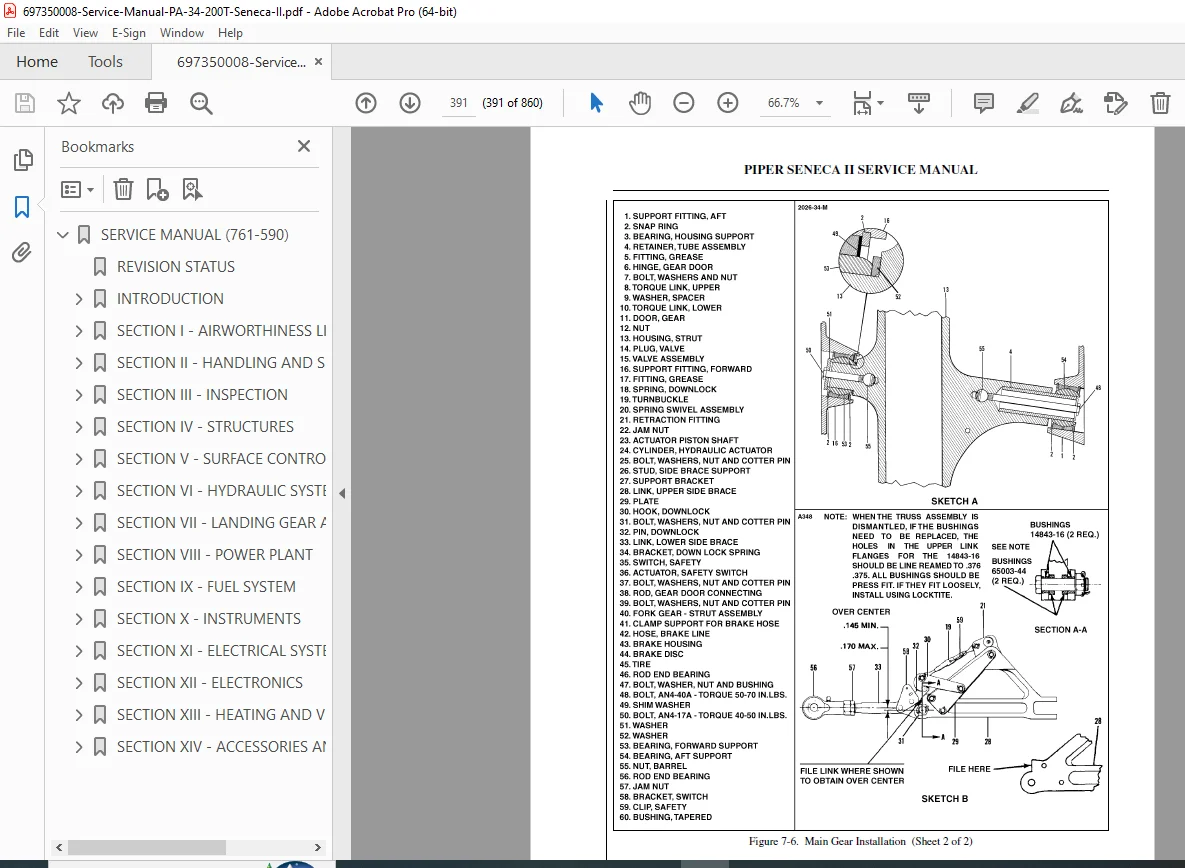This screenshot has height=868, width=1185.
Task: Zoom out using the minus icon
Action: 683,103
